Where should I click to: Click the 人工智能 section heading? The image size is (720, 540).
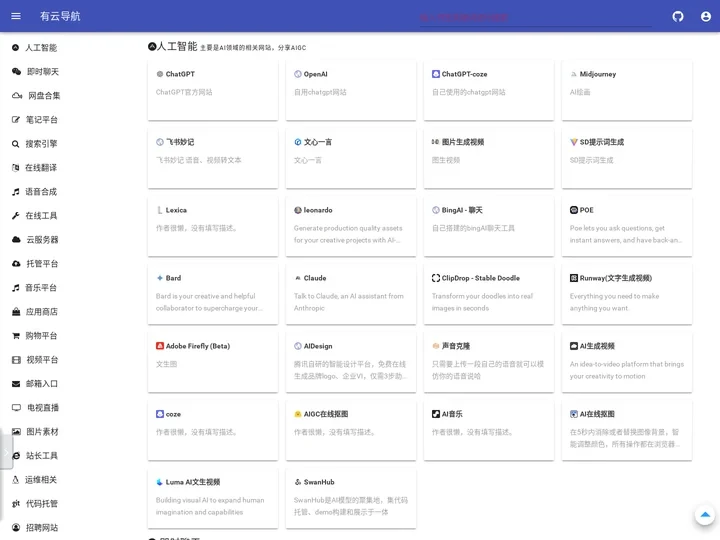click(x=177, y=46)
